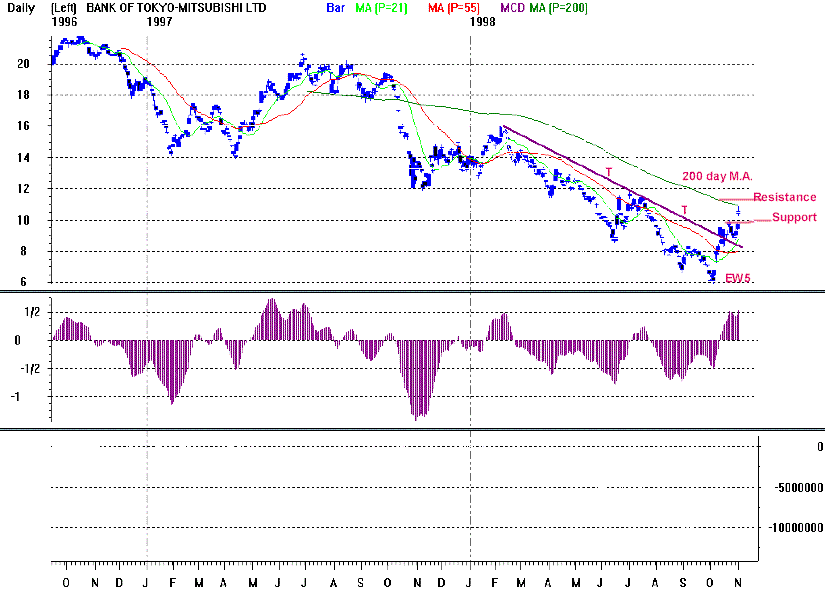Click the "1/2" MACD axis label

[x=32, y=312]
